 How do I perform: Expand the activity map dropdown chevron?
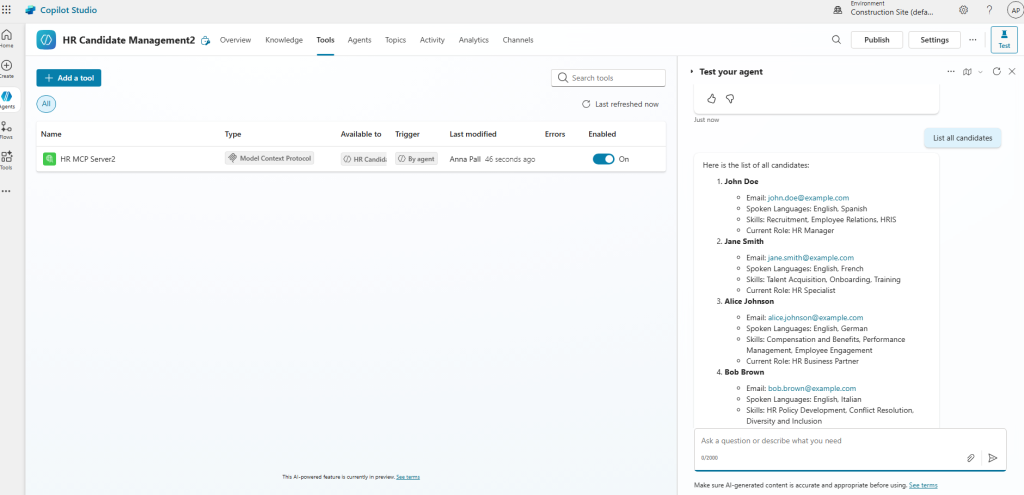980,72
